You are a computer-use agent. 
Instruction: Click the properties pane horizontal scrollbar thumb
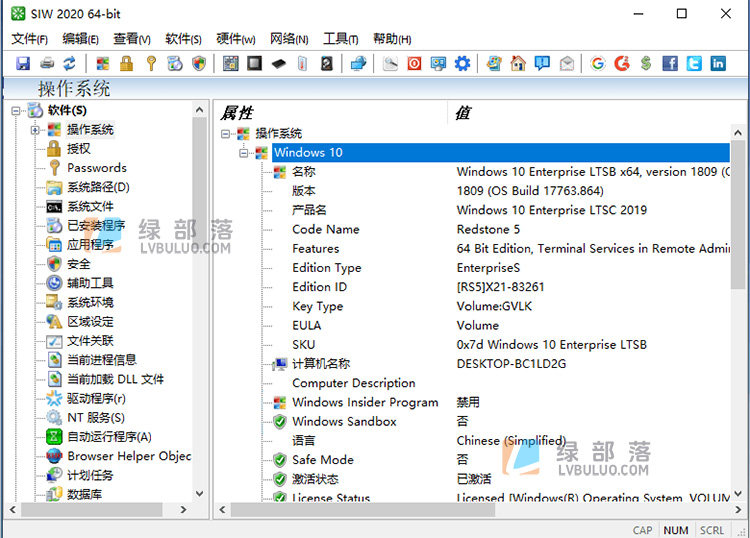point(363,510)
